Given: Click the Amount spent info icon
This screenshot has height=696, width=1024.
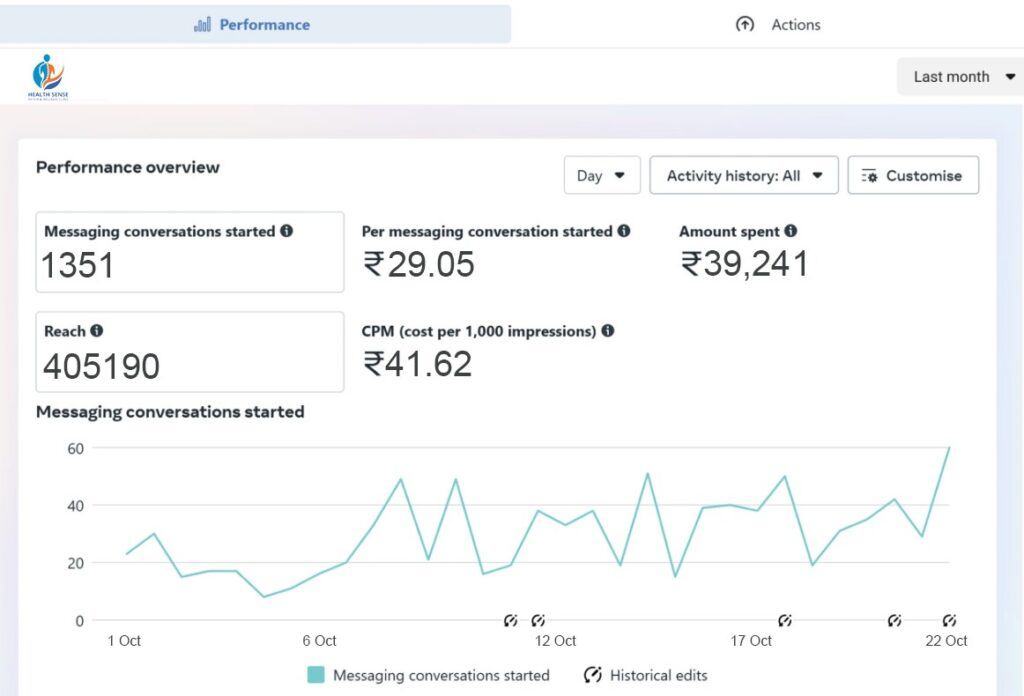Looking at the screenshot, I should click(791, 231).
